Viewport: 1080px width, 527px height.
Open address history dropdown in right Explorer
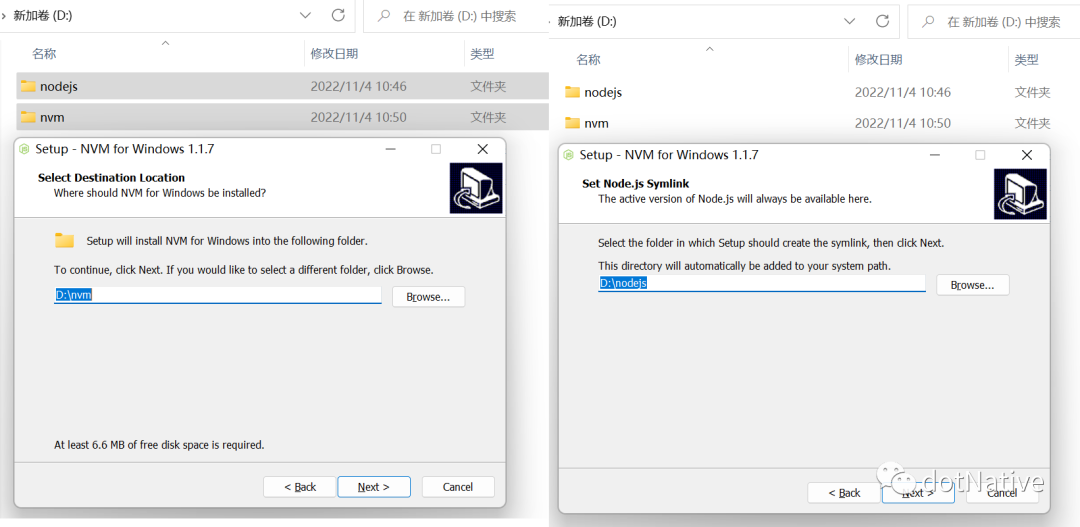(x=850, y=21)
